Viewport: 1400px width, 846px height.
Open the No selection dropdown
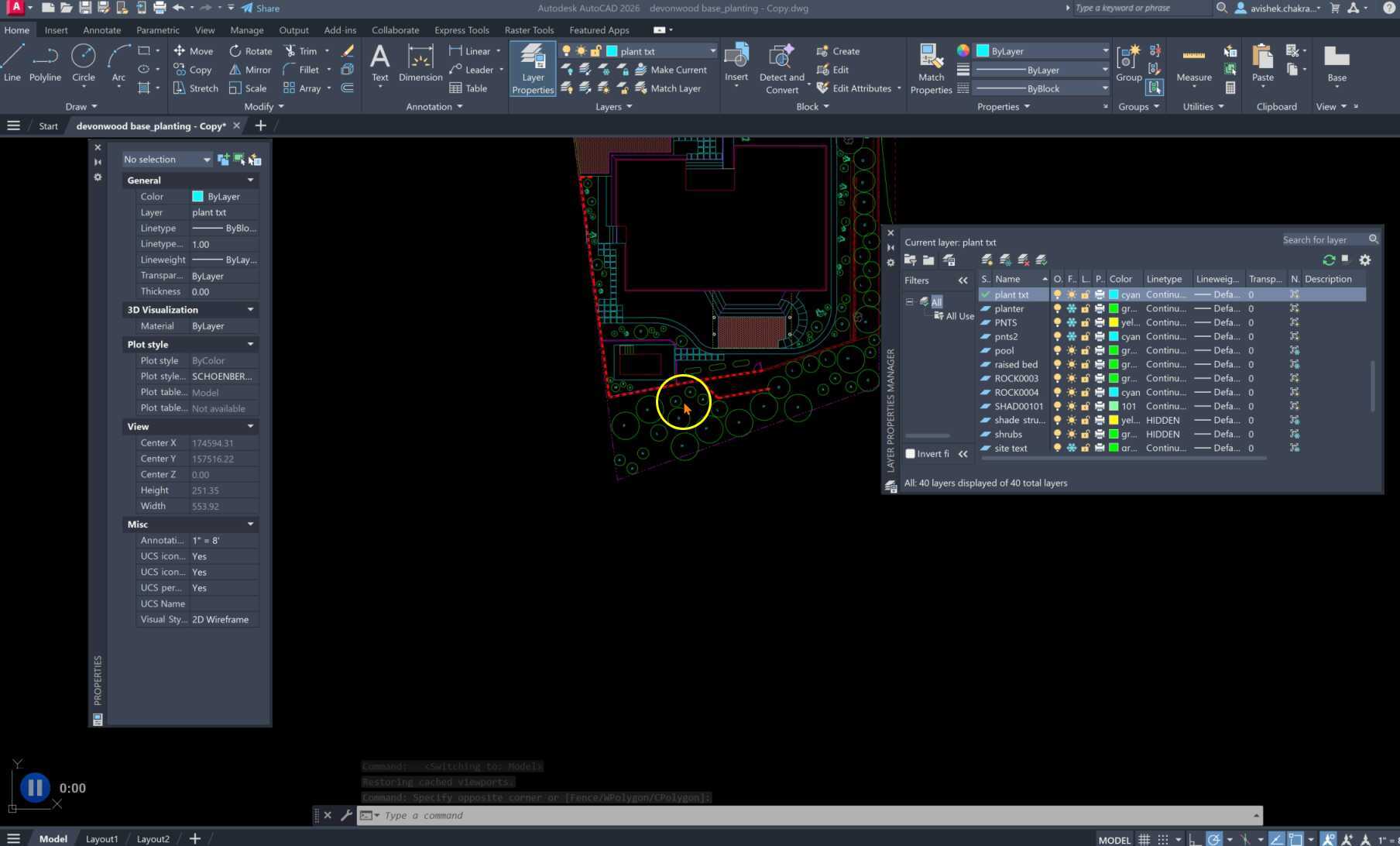tap(166, 160)
